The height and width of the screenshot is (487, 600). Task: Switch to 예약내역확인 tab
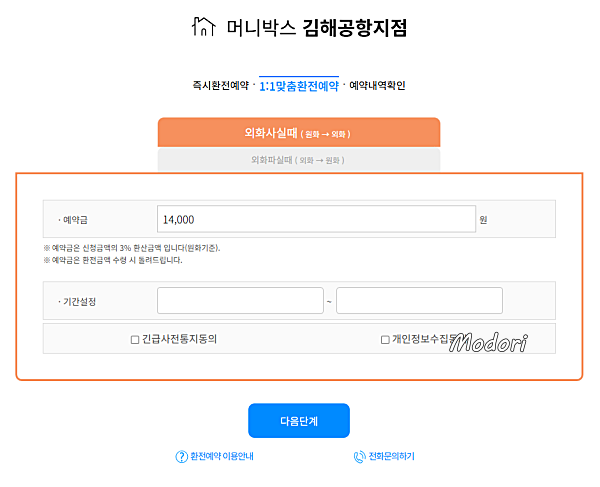pyautogui.click(x=377, y=85)
